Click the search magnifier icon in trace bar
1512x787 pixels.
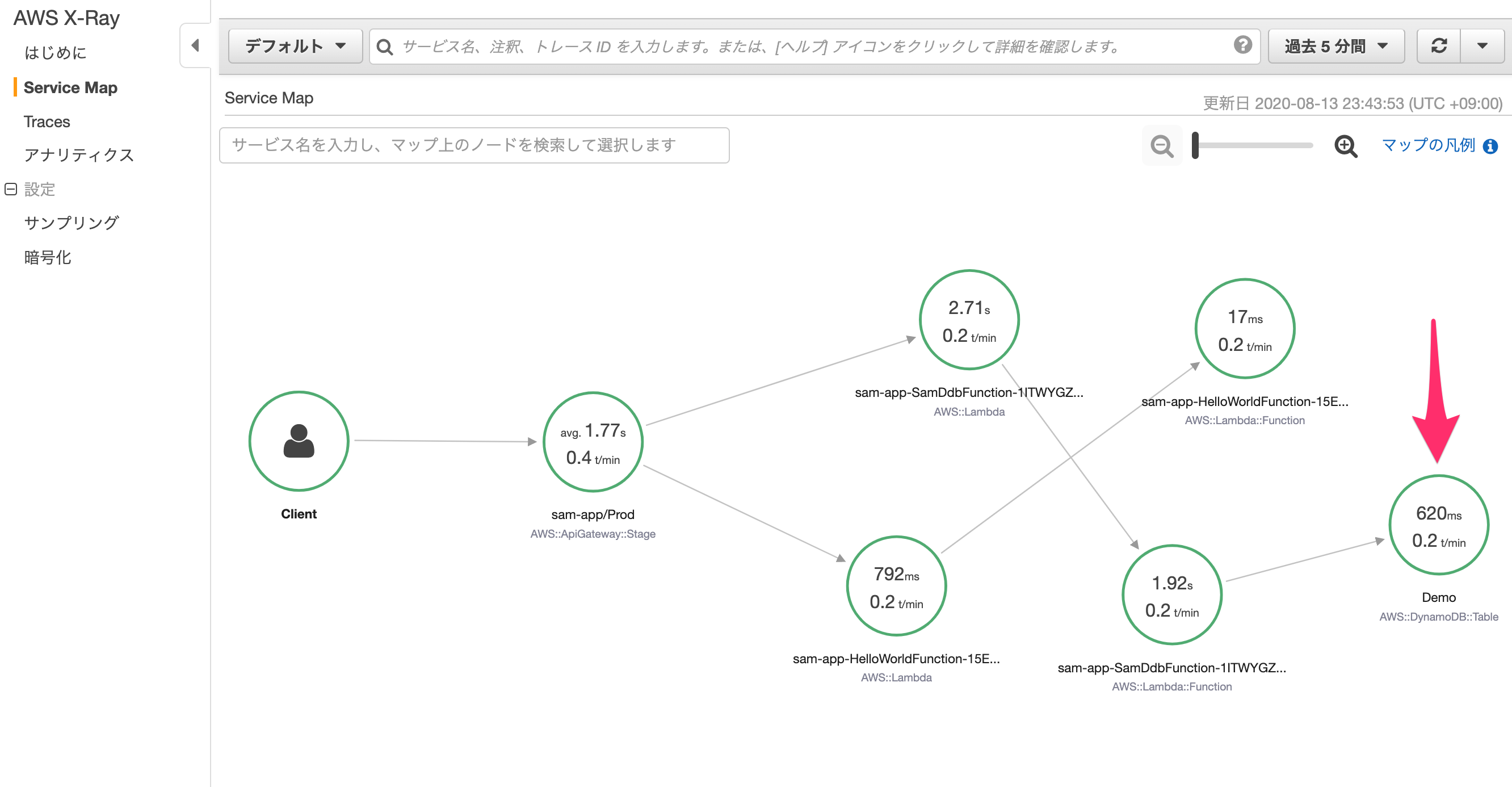[x=384, y=47]
